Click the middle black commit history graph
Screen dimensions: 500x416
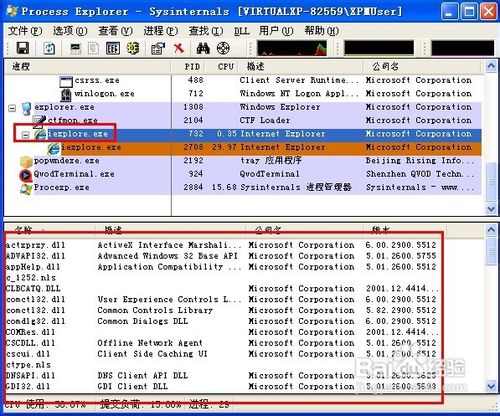pos(379,48)
